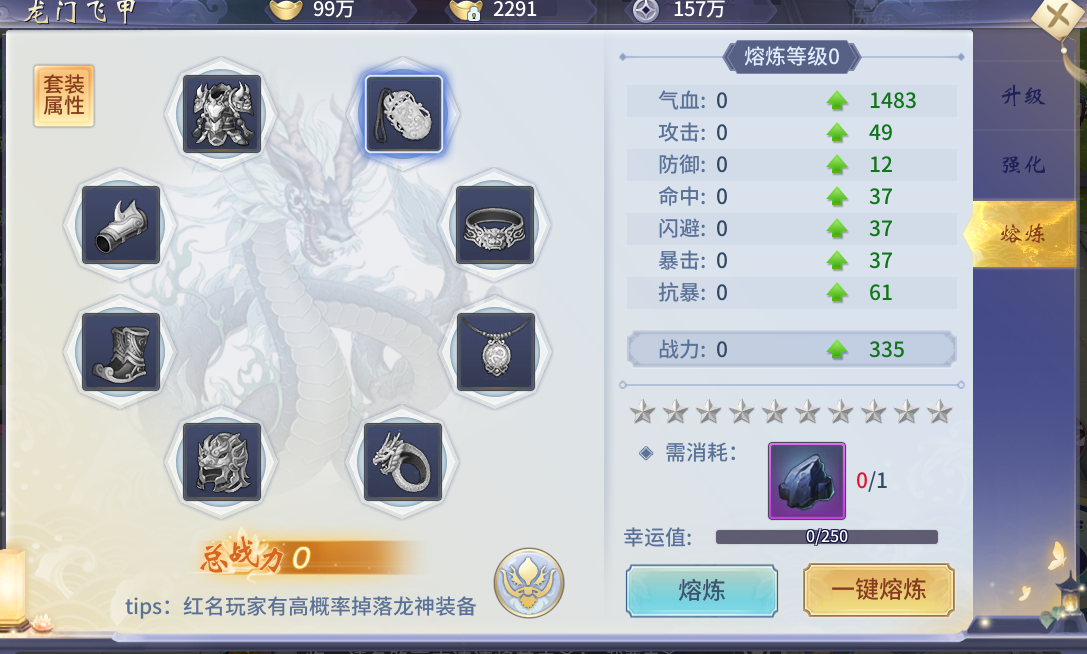
Task: Tap the gold ingot currency icon
Action: pos(286,10)
